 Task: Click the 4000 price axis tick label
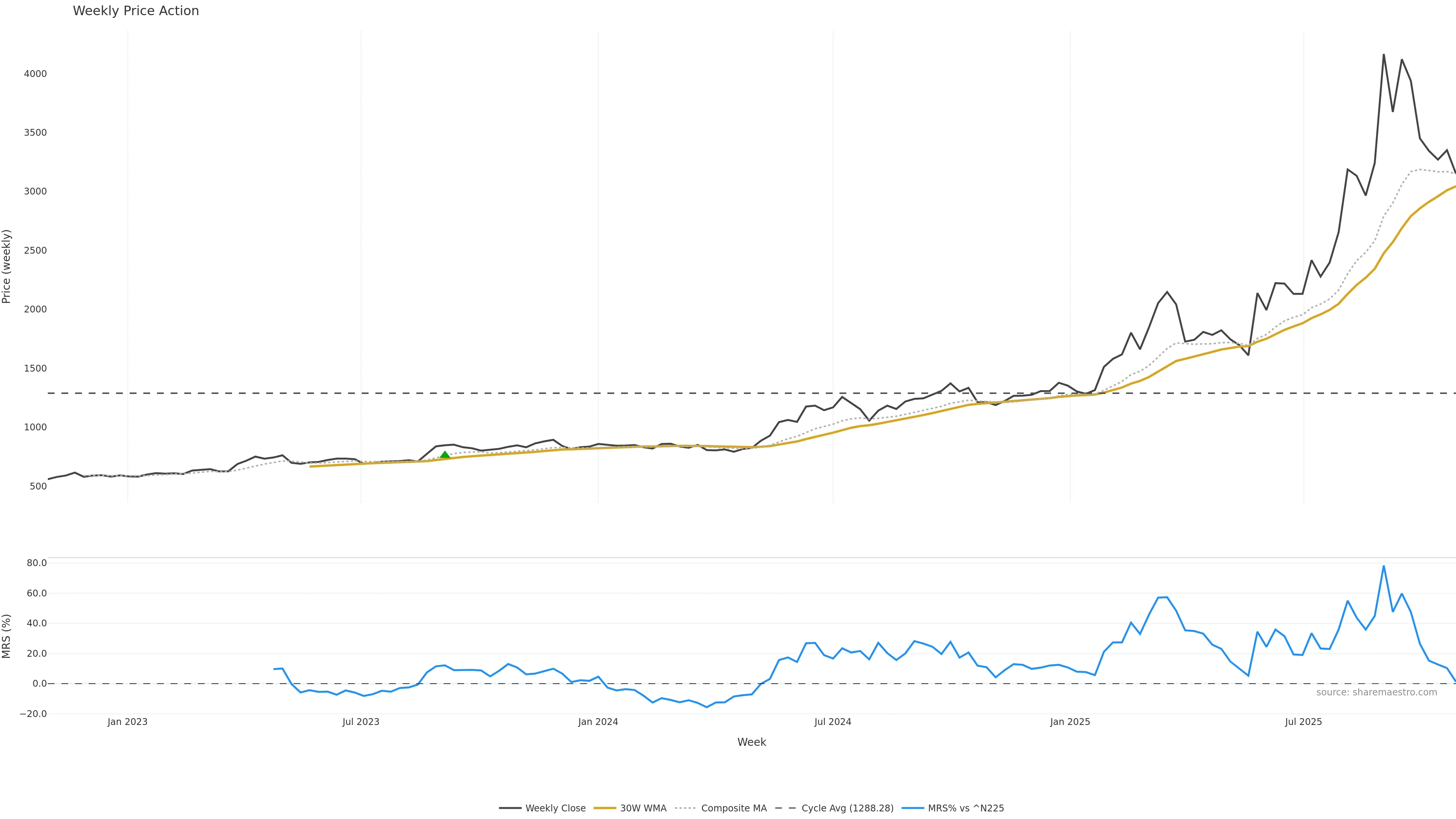click(35, 74)
